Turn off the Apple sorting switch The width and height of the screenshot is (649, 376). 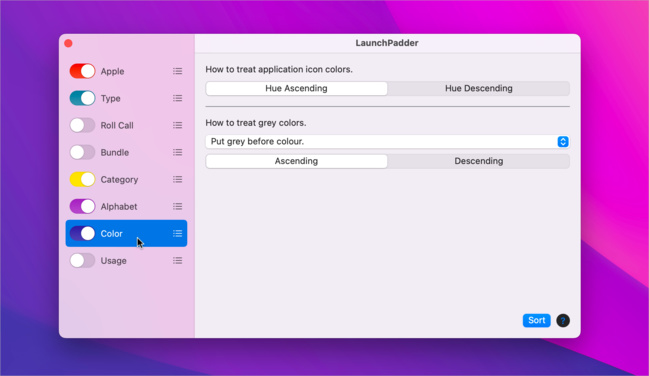pos(82,71)
